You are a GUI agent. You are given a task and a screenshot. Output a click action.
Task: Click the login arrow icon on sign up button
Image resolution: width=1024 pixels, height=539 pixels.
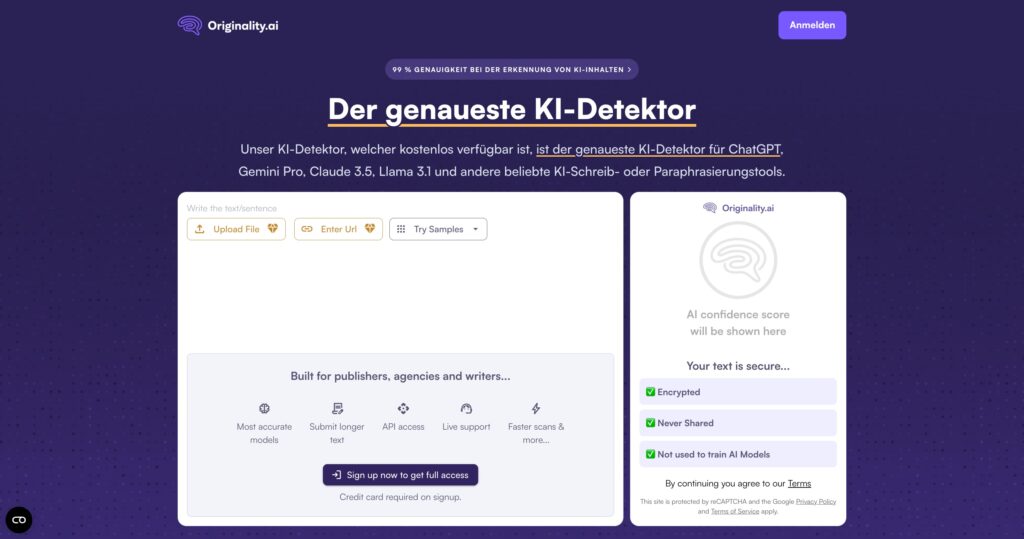[336, 475]
